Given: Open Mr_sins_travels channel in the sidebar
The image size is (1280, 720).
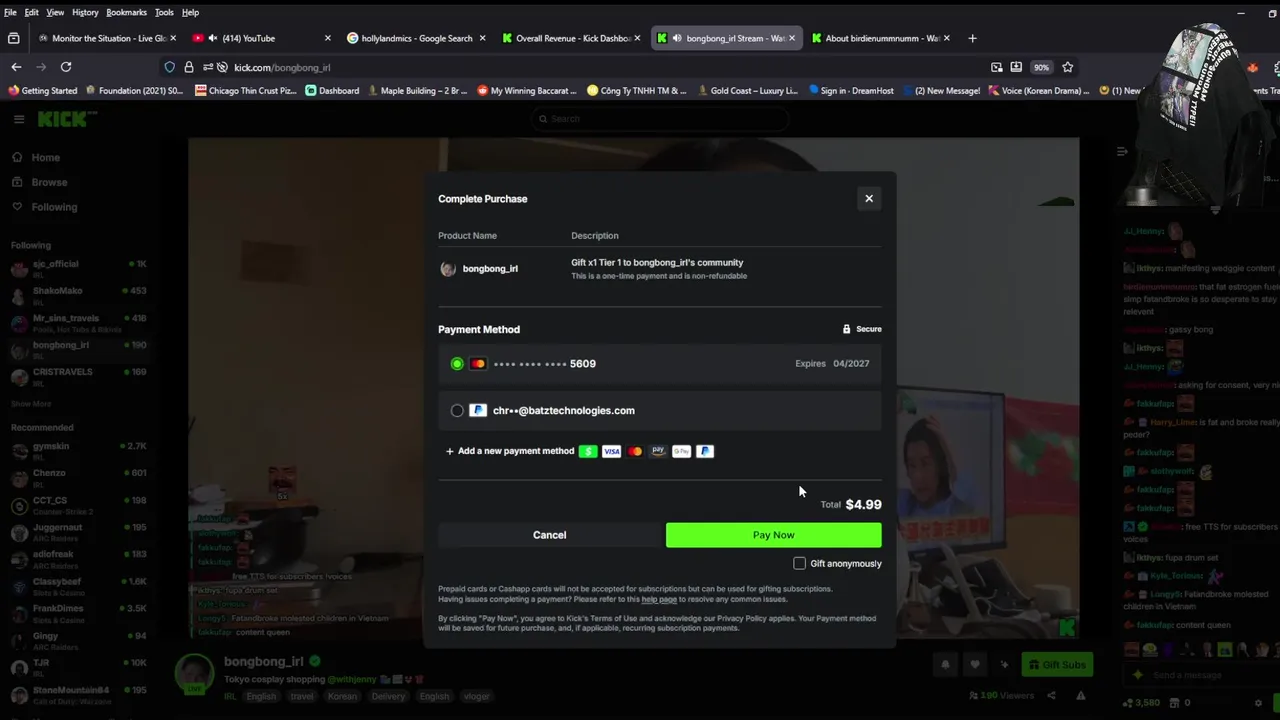Looking at the screenshot, I should (x=78, y=322).
